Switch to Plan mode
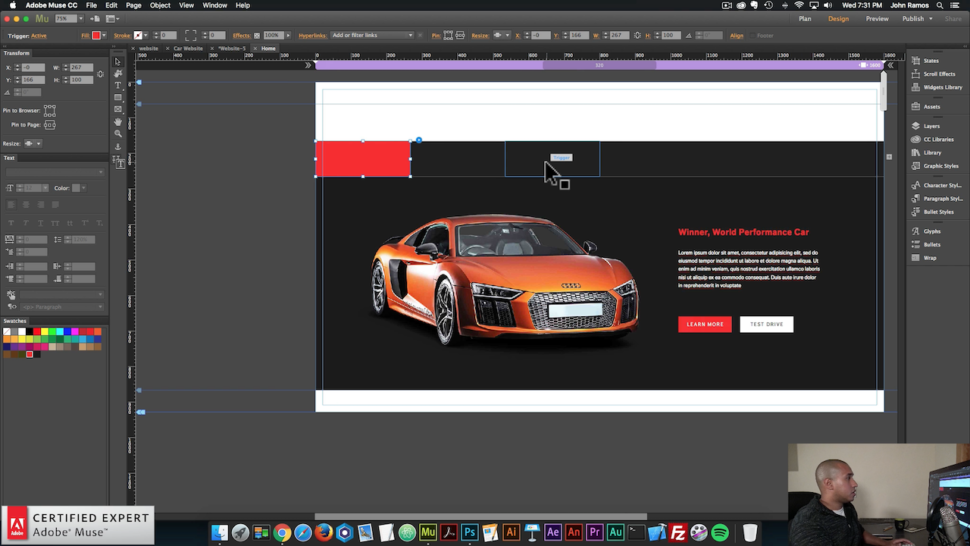Viewport: 970px width, 546px height. tap(805, 19)
